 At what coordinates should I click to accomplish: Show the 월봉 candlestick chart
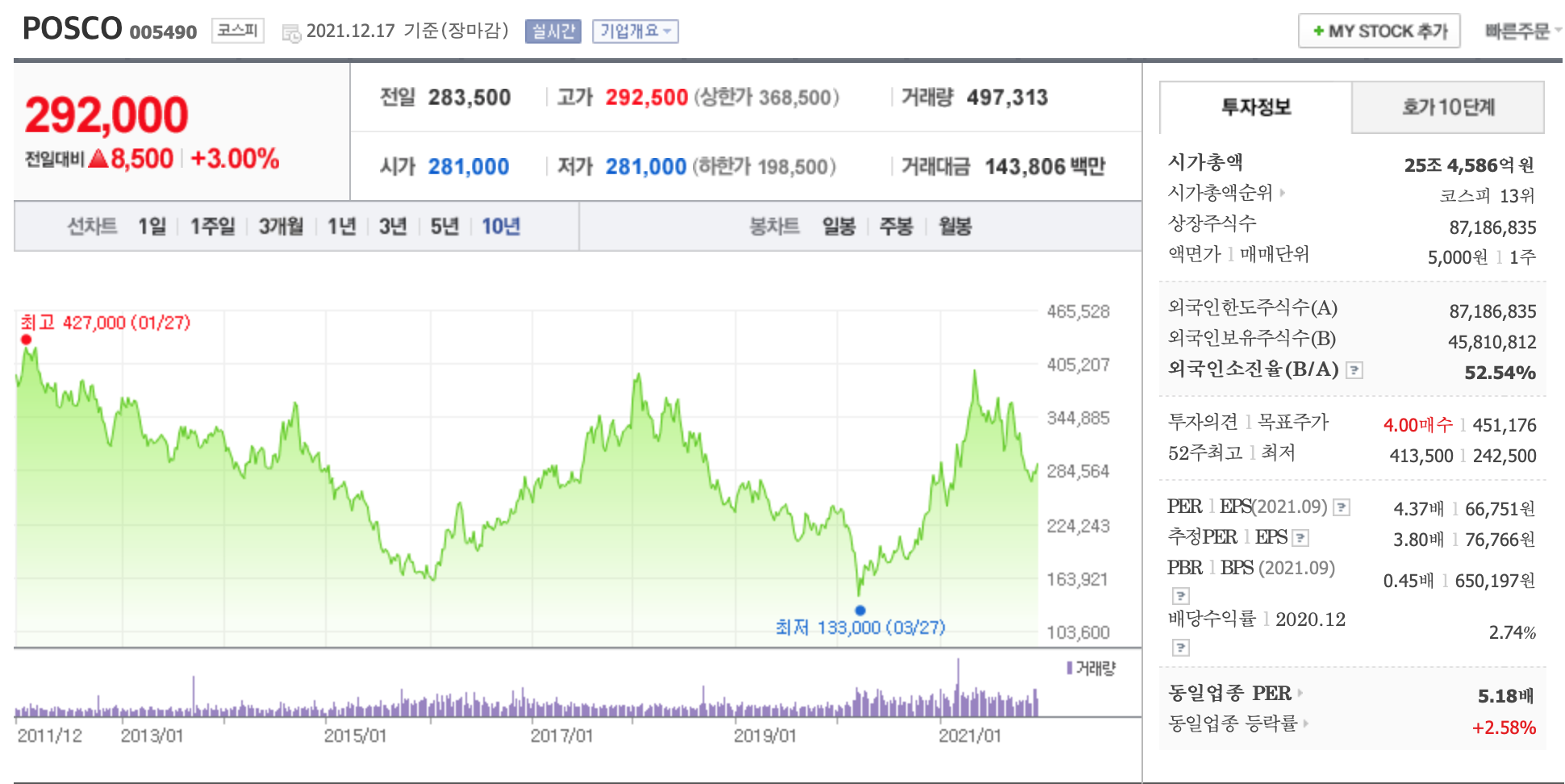click(x=955, y=227)
